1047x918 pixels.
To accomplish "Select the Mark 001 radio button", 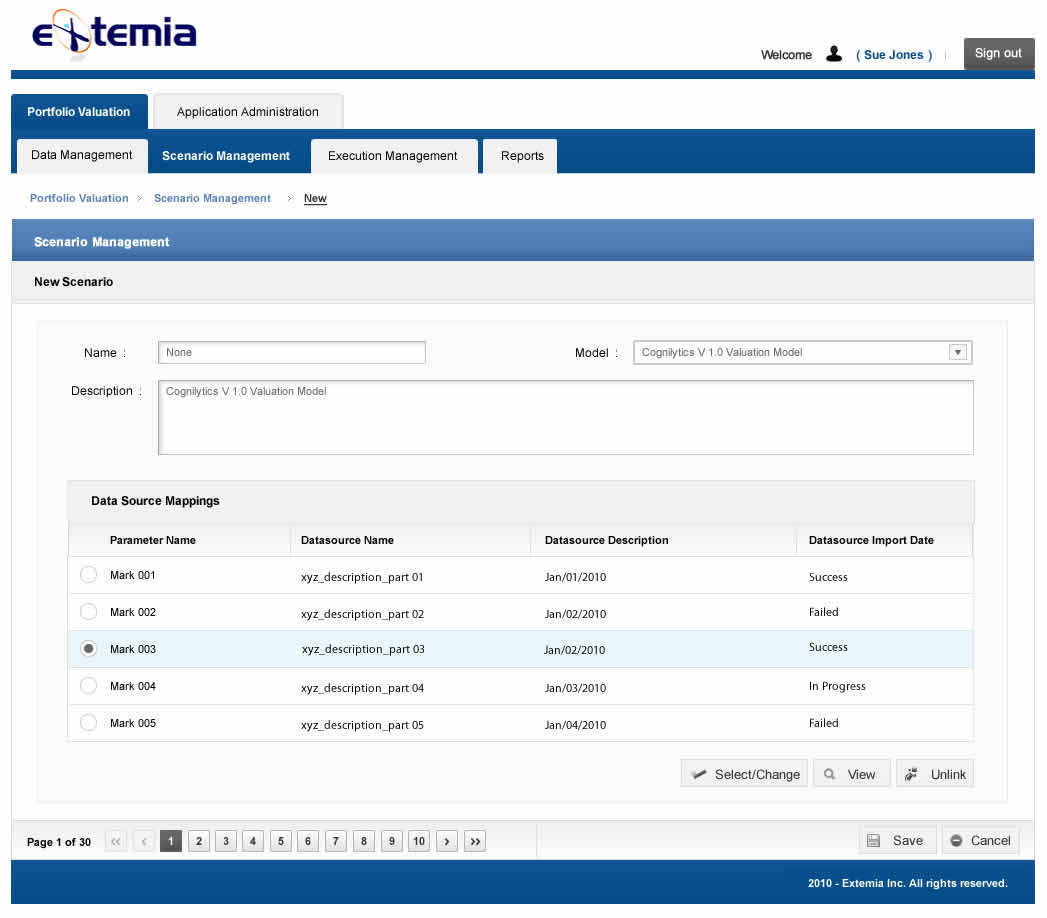I will (x=88, y=575).
